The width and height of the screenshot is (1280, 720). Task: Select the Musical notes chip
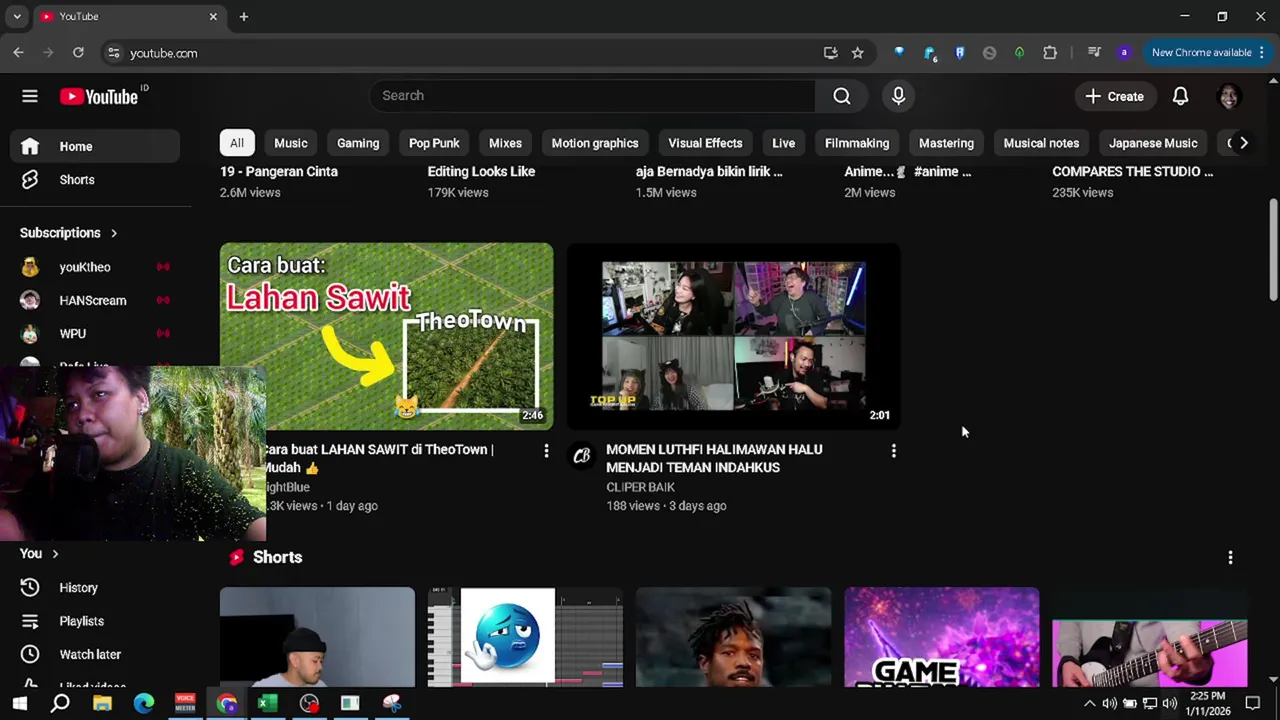coord(1041,143)
